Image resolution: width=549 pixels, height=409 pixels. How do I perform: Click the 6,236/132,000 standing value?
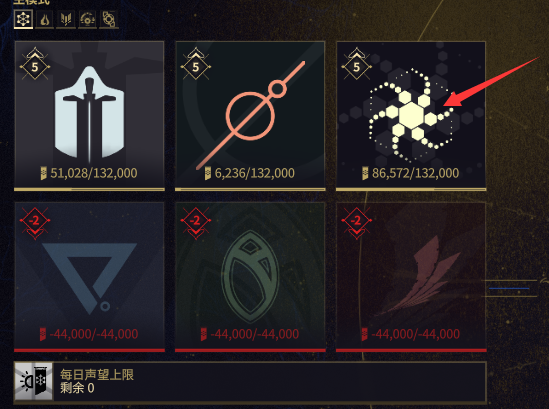(255, 173)
